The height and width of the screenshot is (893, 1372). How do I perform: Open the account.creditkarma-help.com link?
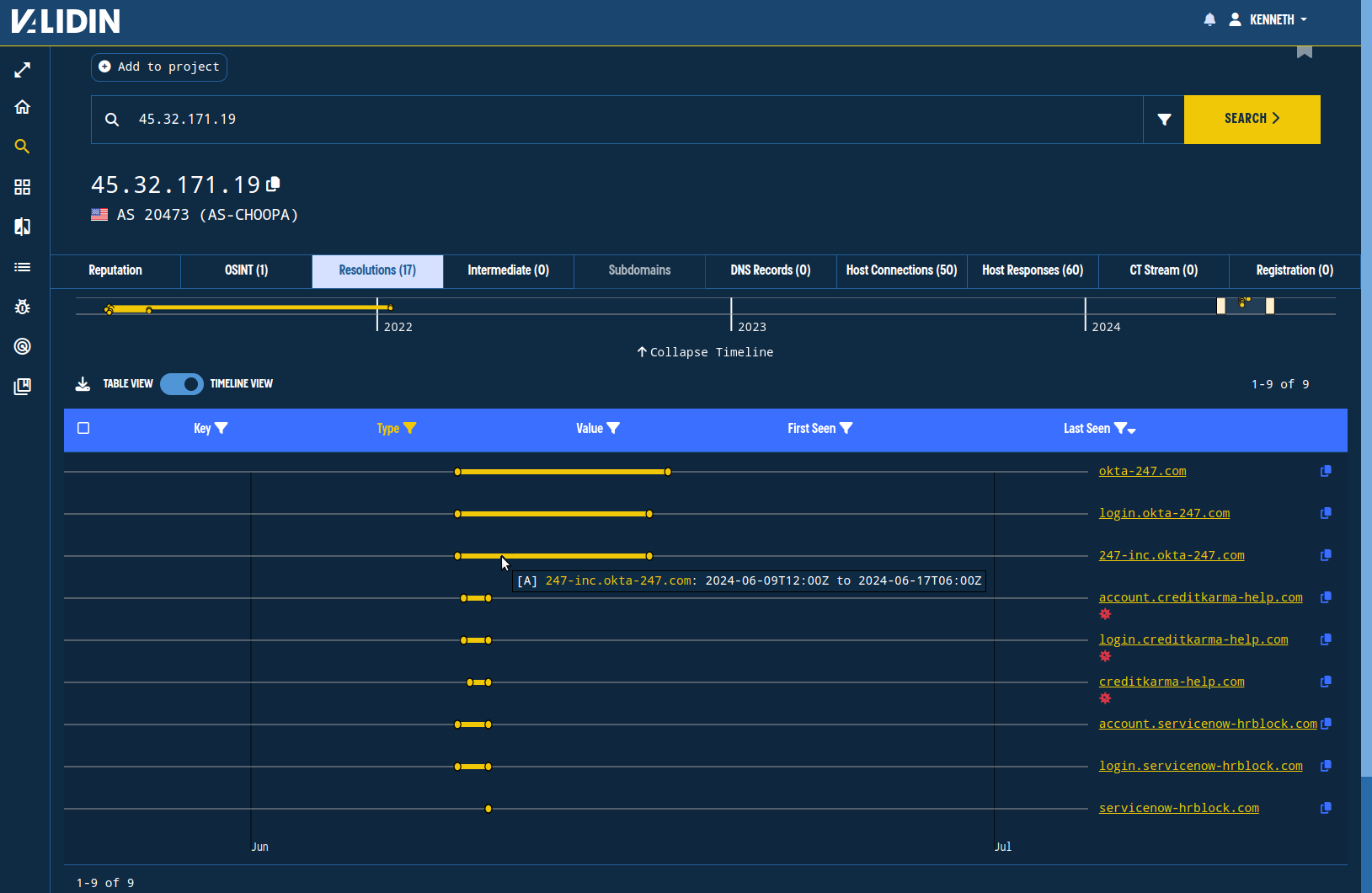coord(1200,597)
